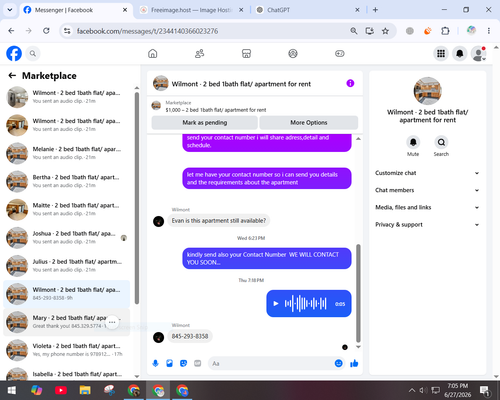Viewport: 500px width, 400px height.
Task: Open the Gaming icon in top navigation
Action: [x=340, y=53]
